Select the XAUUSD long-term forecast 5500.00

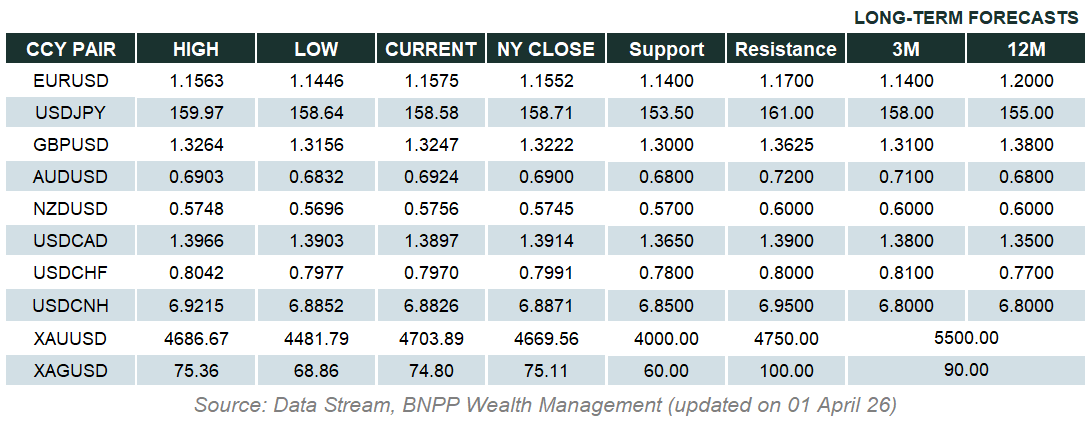tap(966, 339)
